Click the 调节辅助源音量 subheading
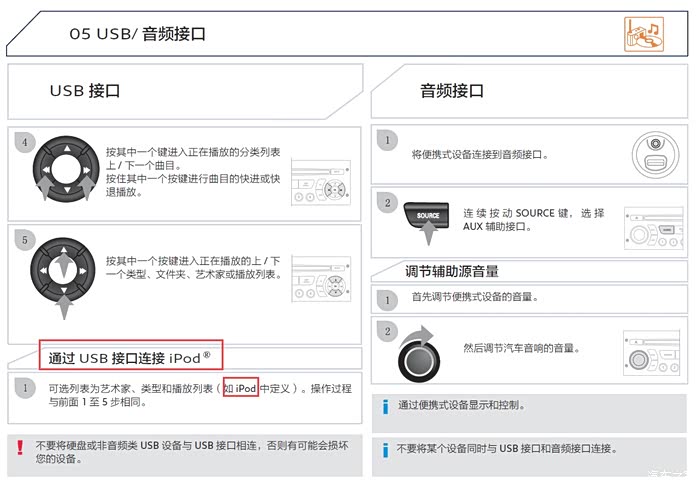 pos(452,271)
